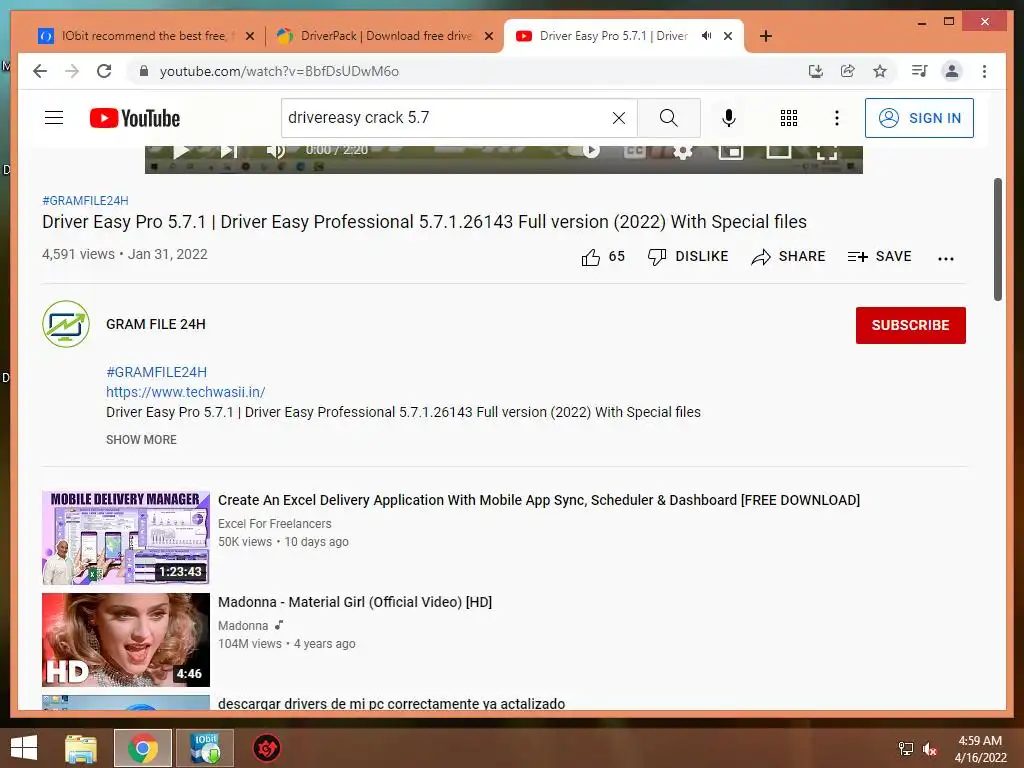Open Madonna Material Girl video title
1024x768 pixels.
tap(355, 602)
